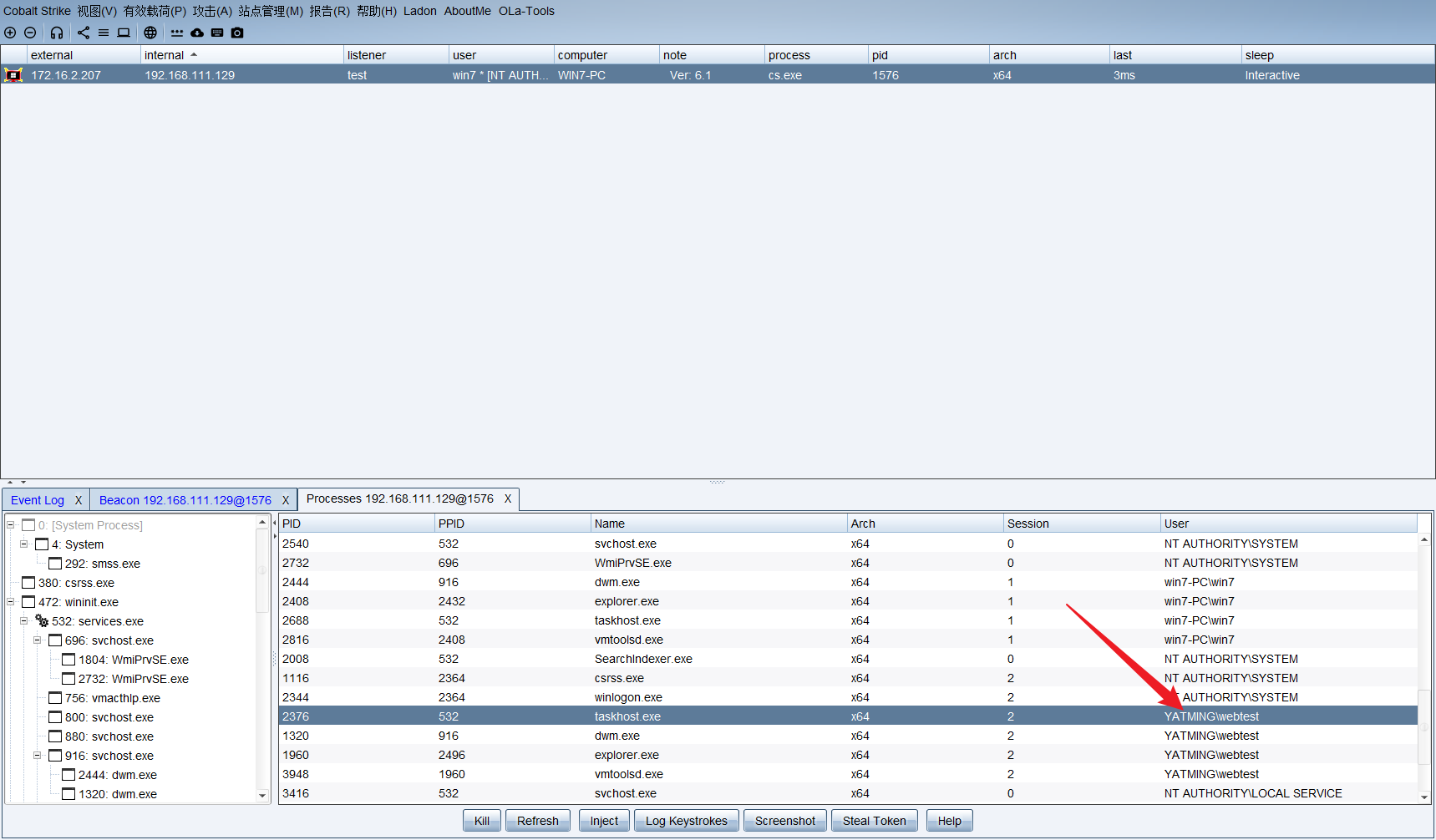View downloaded files via cloud download icon
The width and height of the screenshot is (1436, 840).
point(197,33)
